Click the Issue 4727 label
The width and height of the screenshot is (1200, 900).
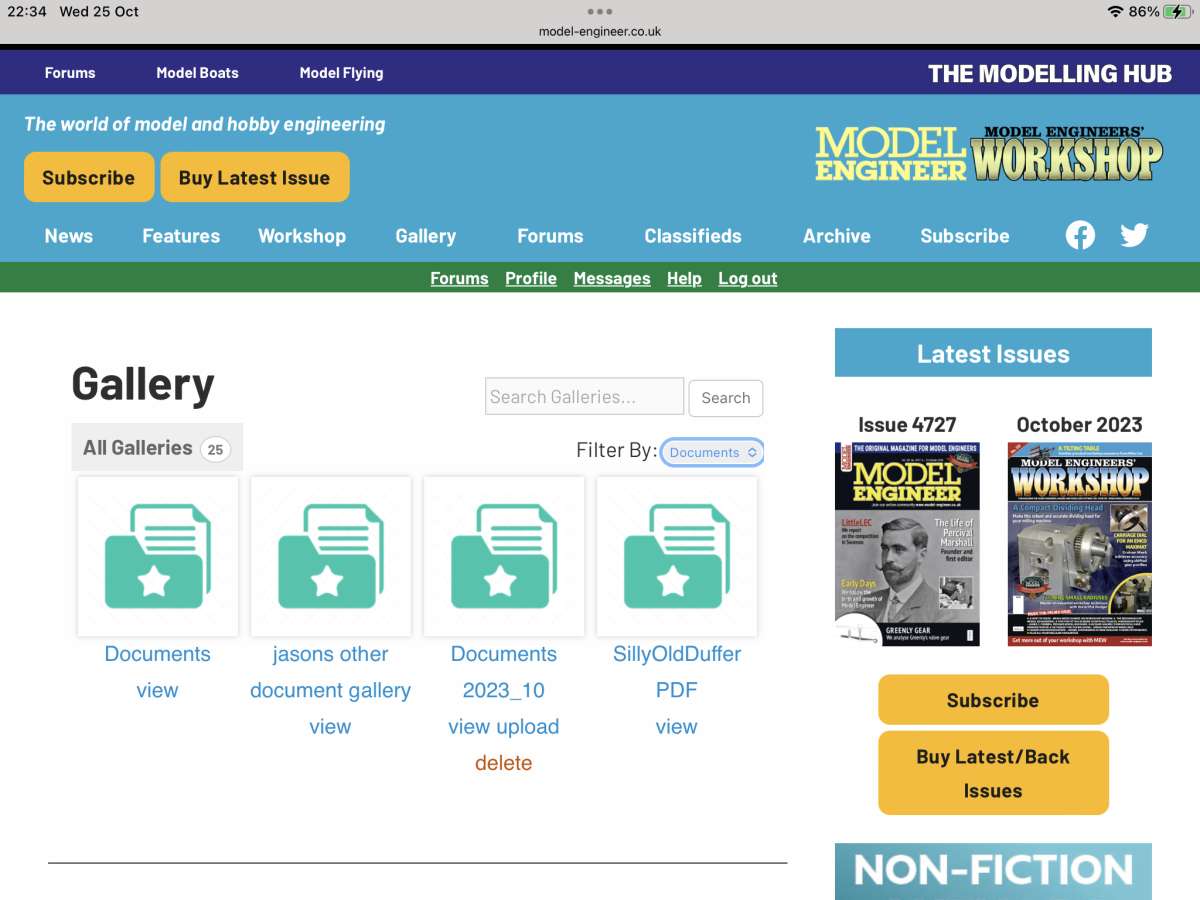[x=907, y=424]
